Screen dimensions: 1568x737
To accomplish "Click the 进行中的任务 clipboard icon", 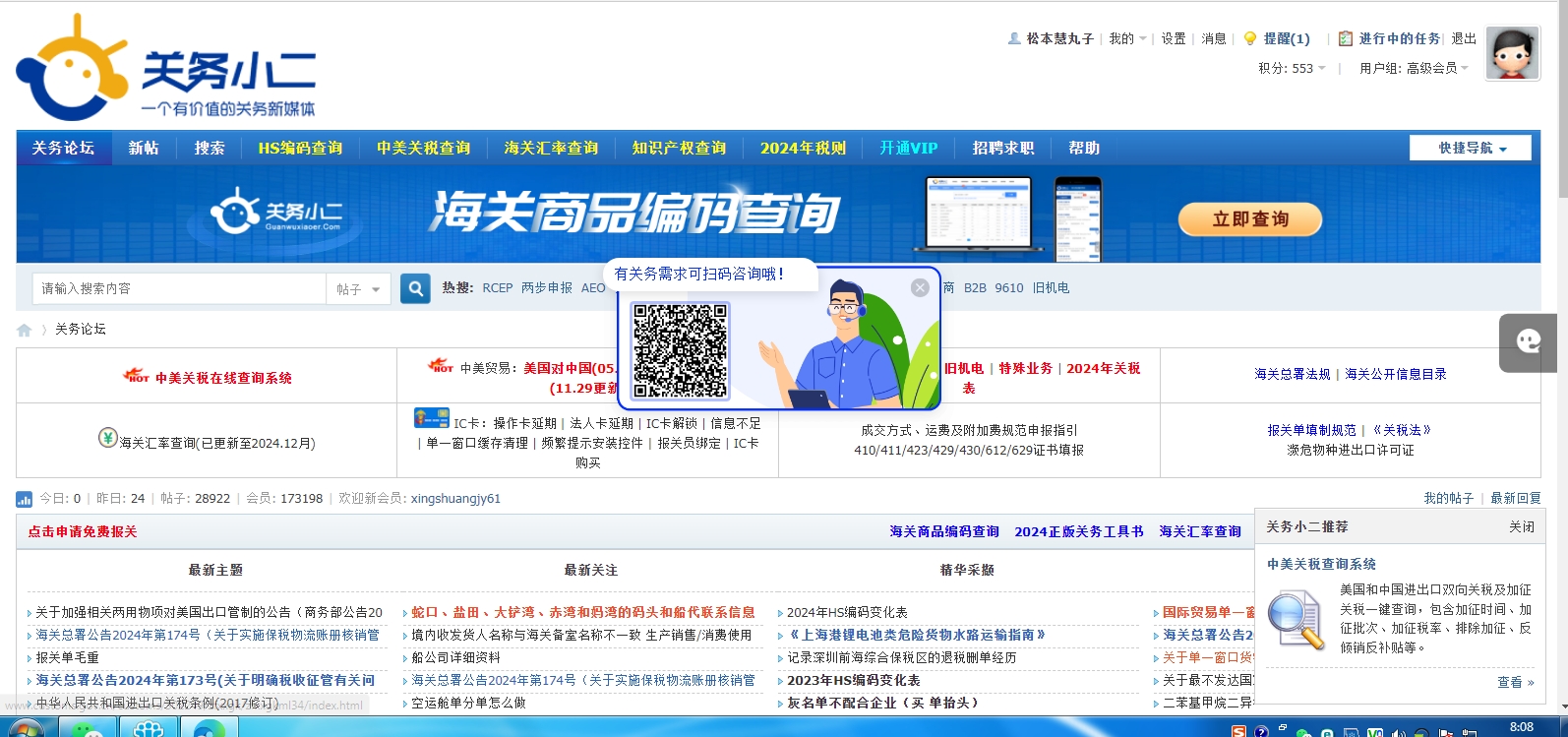I will [x=1346, y=38].
